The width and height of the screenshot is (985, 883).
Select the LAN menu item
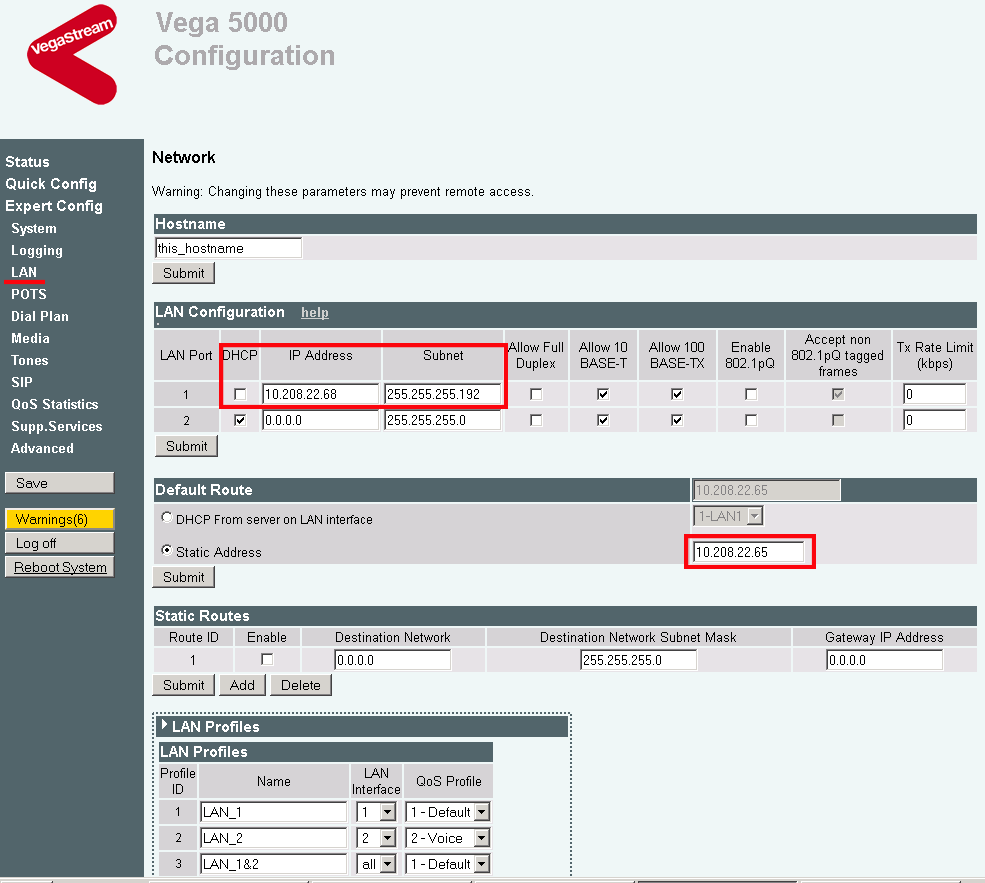tap(24, 272)
